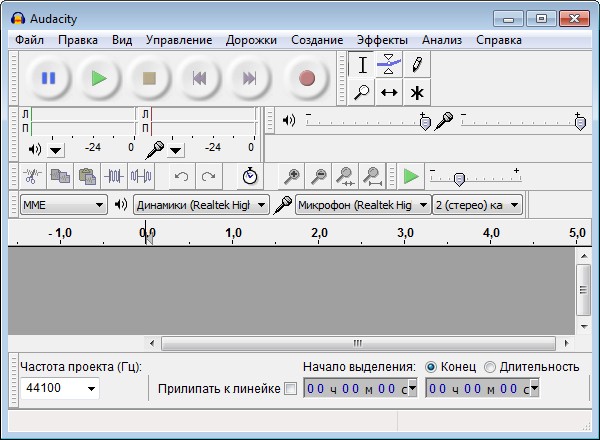
Task: Click the Undo arrow icon
Action: pos(181,176)
